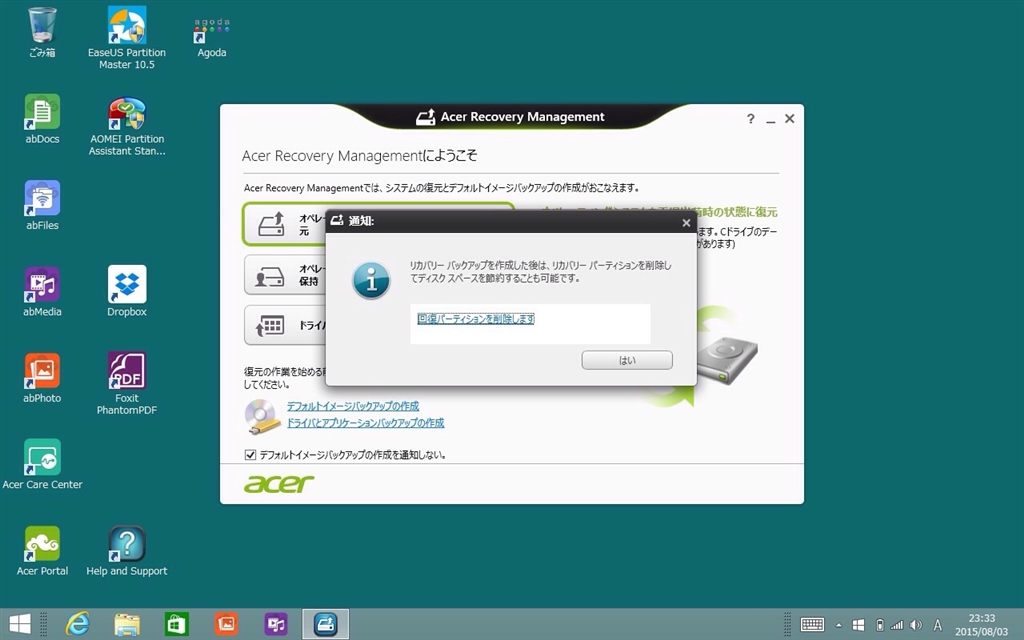Switch the IME input mode 'A'
The image size is (1024, 640).
(938, 625)
